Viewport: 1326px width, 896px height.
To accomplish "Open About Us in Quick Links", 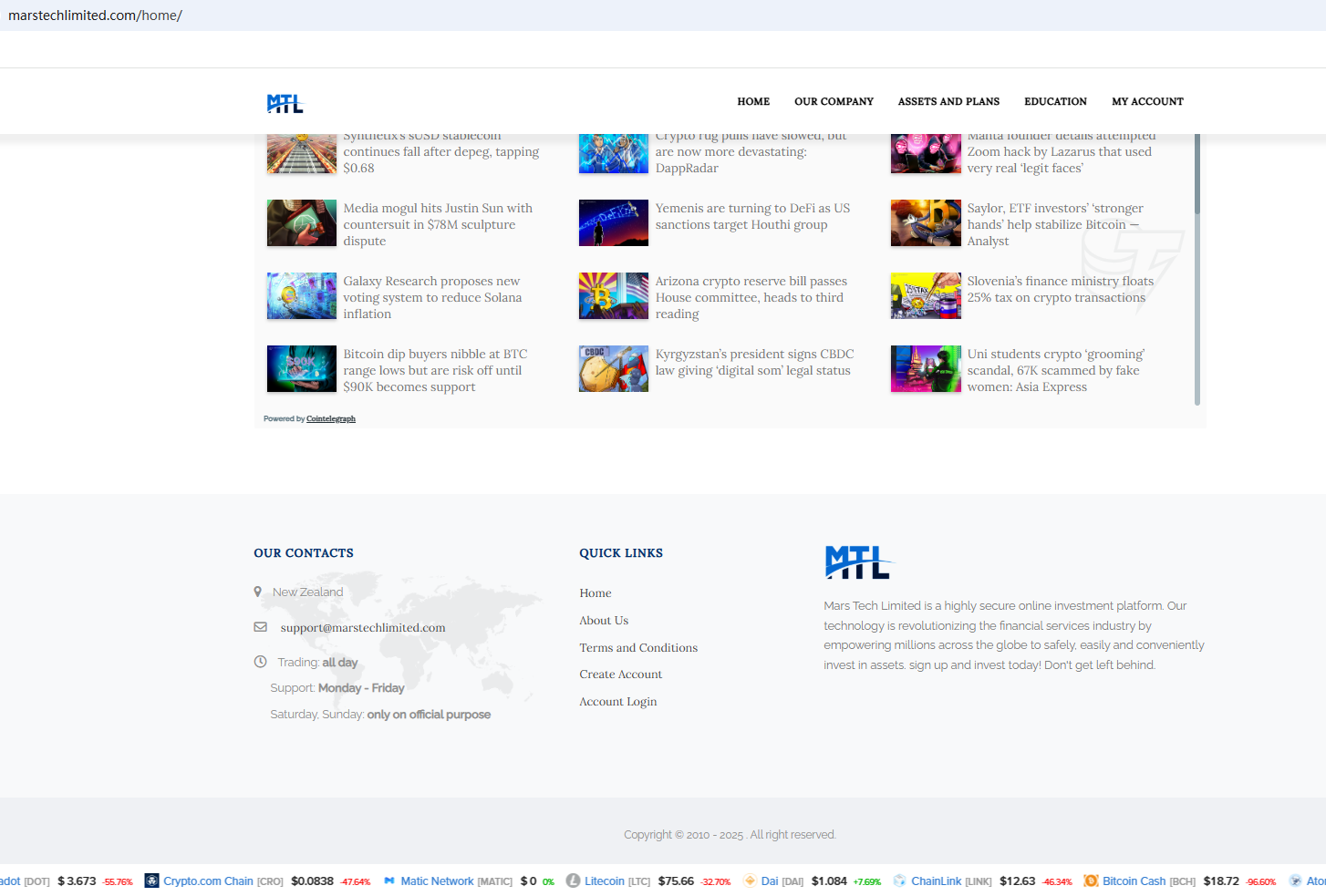I will [604, 620].
